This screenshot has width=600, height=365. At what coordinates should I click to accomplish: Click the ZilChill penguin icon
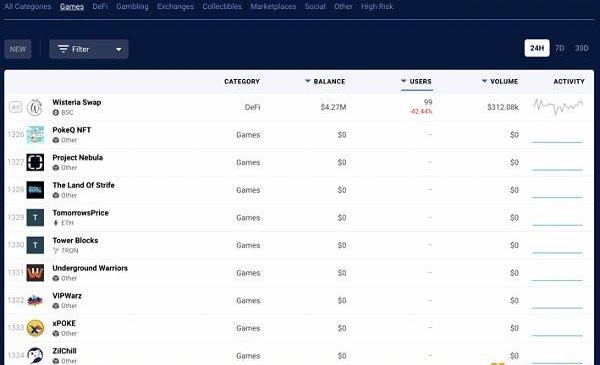(x=35, y=355)
